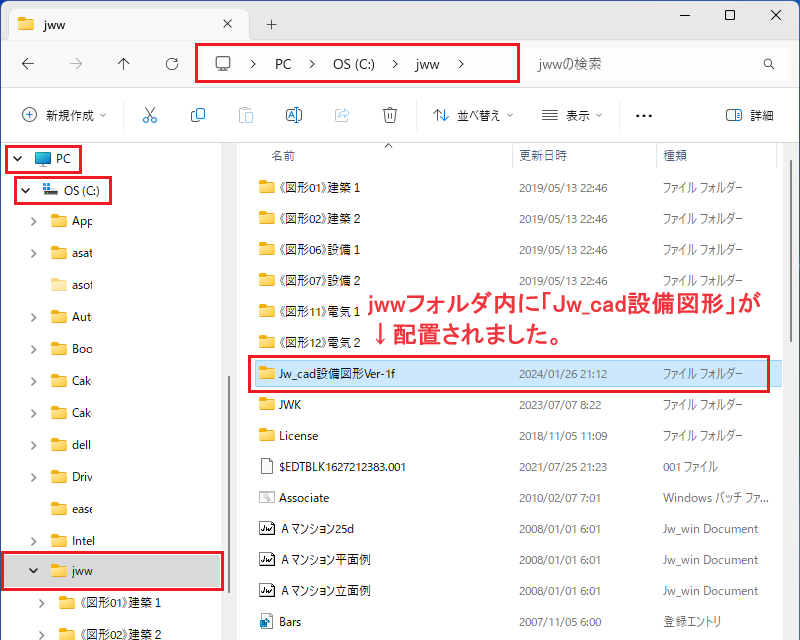Click the Back navigation button
The image size is (800, 640).
point(28,63)
